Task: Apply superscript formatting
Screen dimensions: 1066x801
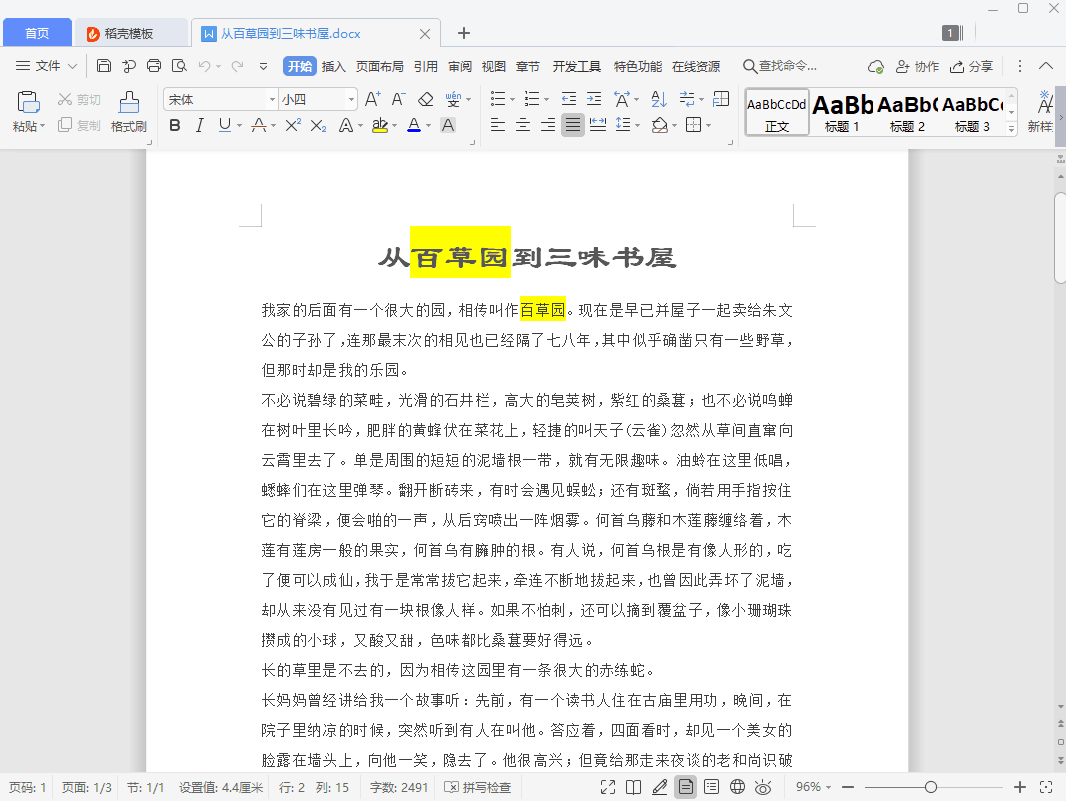Action: point(293,125)
